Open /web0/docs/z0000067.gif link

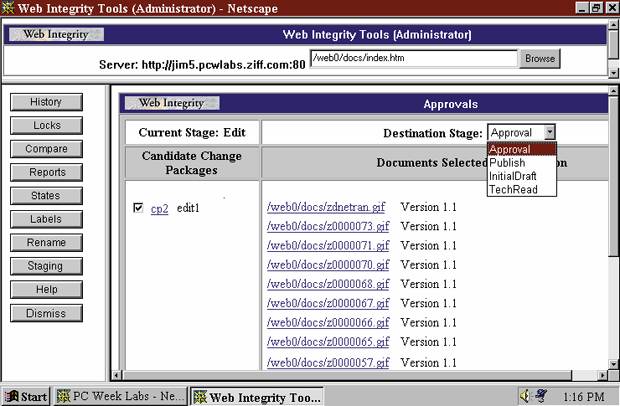pyautogui.click(x=328, y=304)
